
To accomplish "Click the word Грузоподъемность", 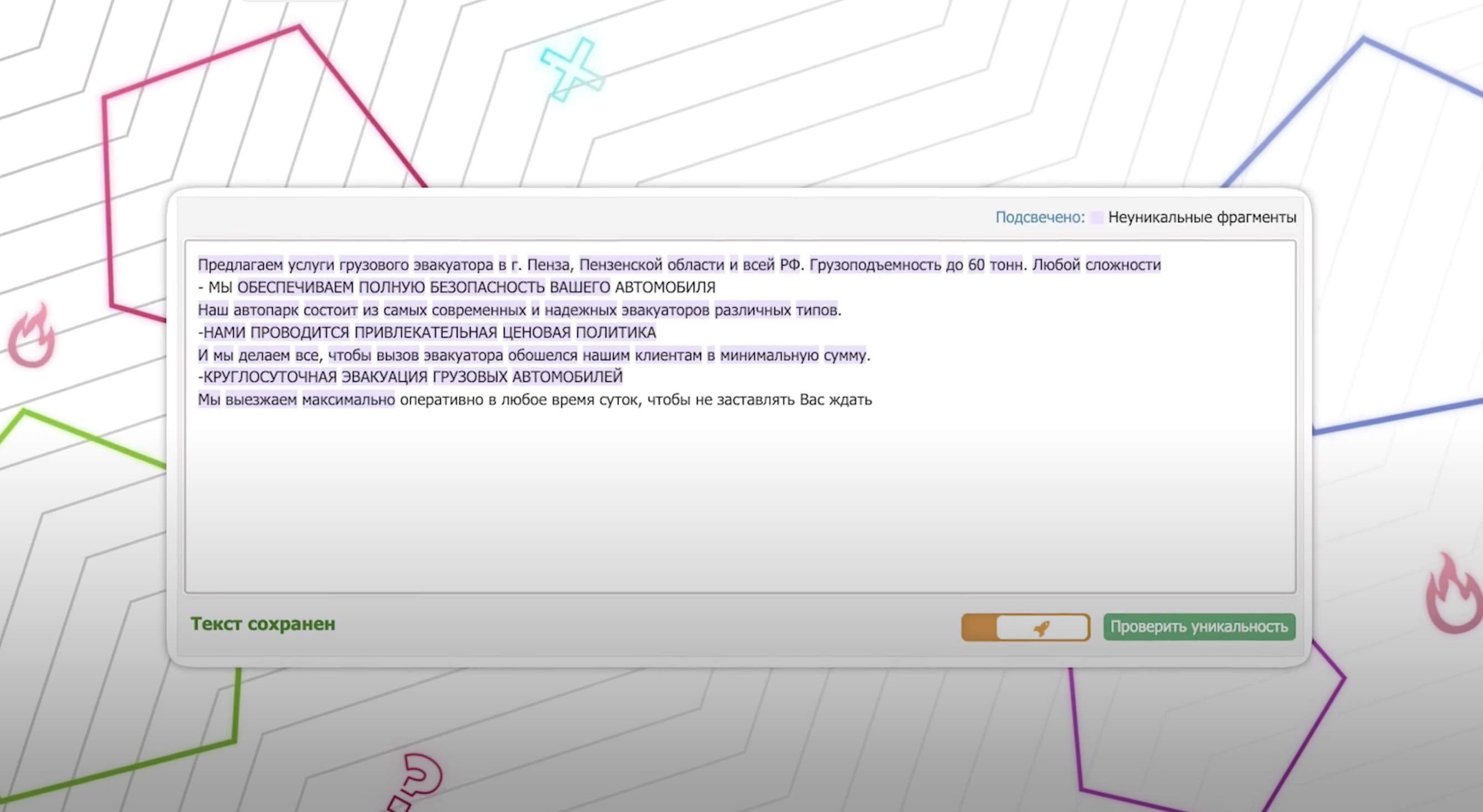I will (875, 265).
